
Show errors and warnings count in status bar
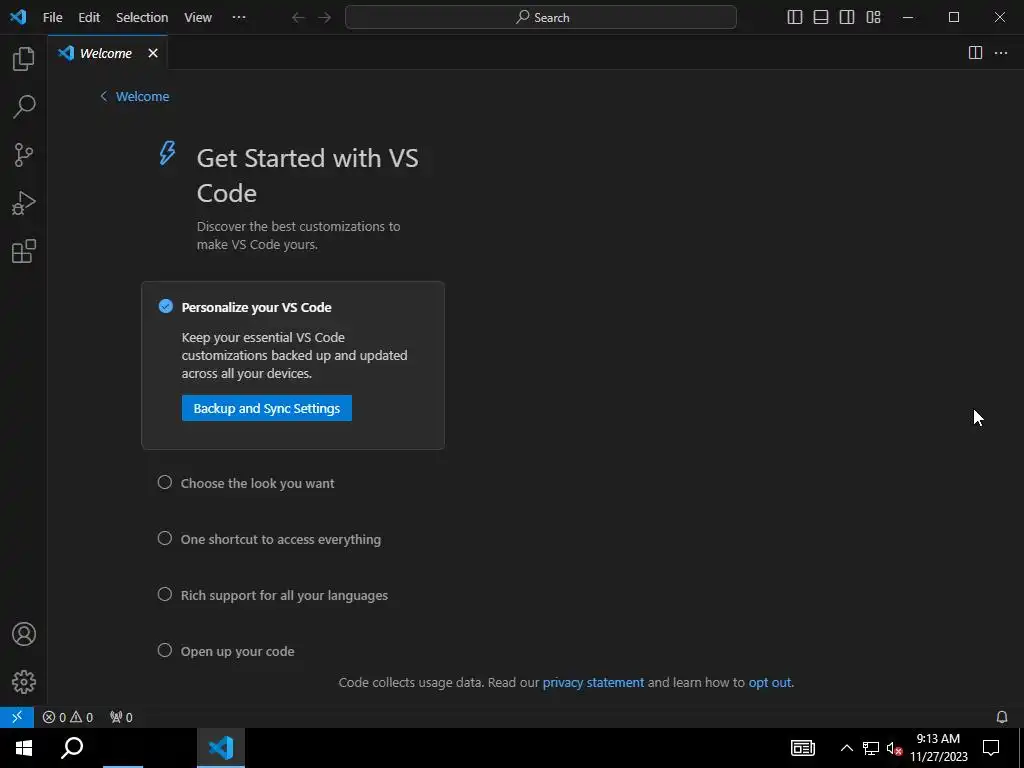click(68, 717)
